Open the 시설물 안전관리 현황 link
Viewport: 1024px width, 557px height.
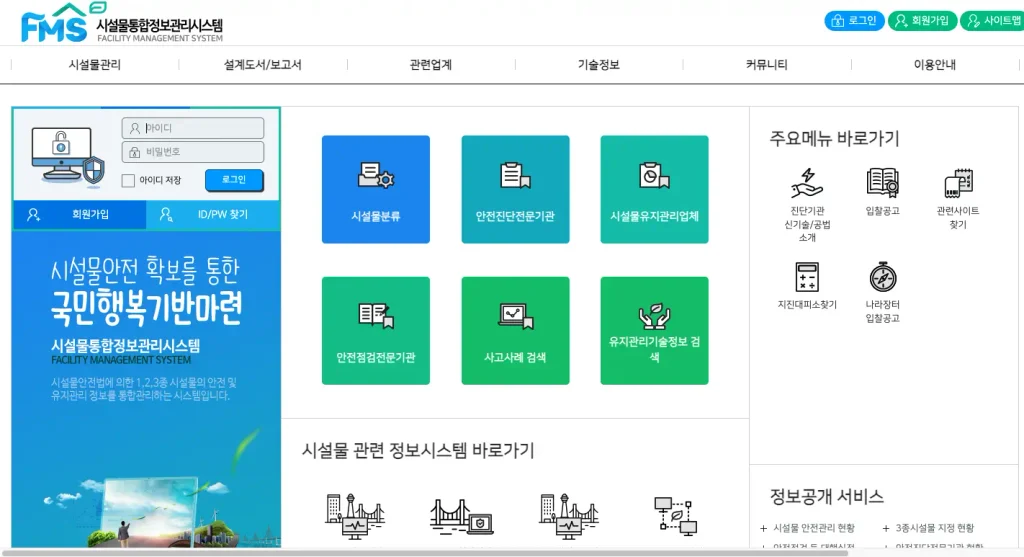(814, 528)
